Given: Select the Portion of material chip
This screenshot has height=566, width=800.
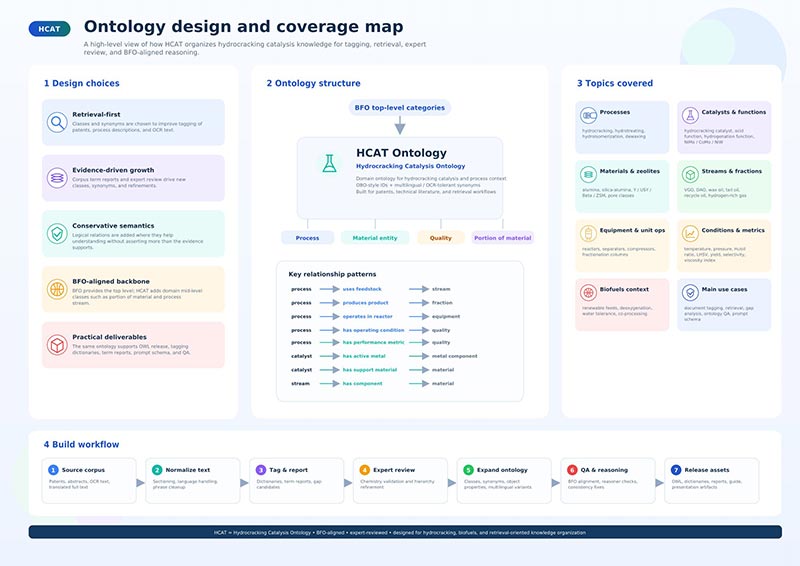Looking at the screenshot, I should coord(503,238).
